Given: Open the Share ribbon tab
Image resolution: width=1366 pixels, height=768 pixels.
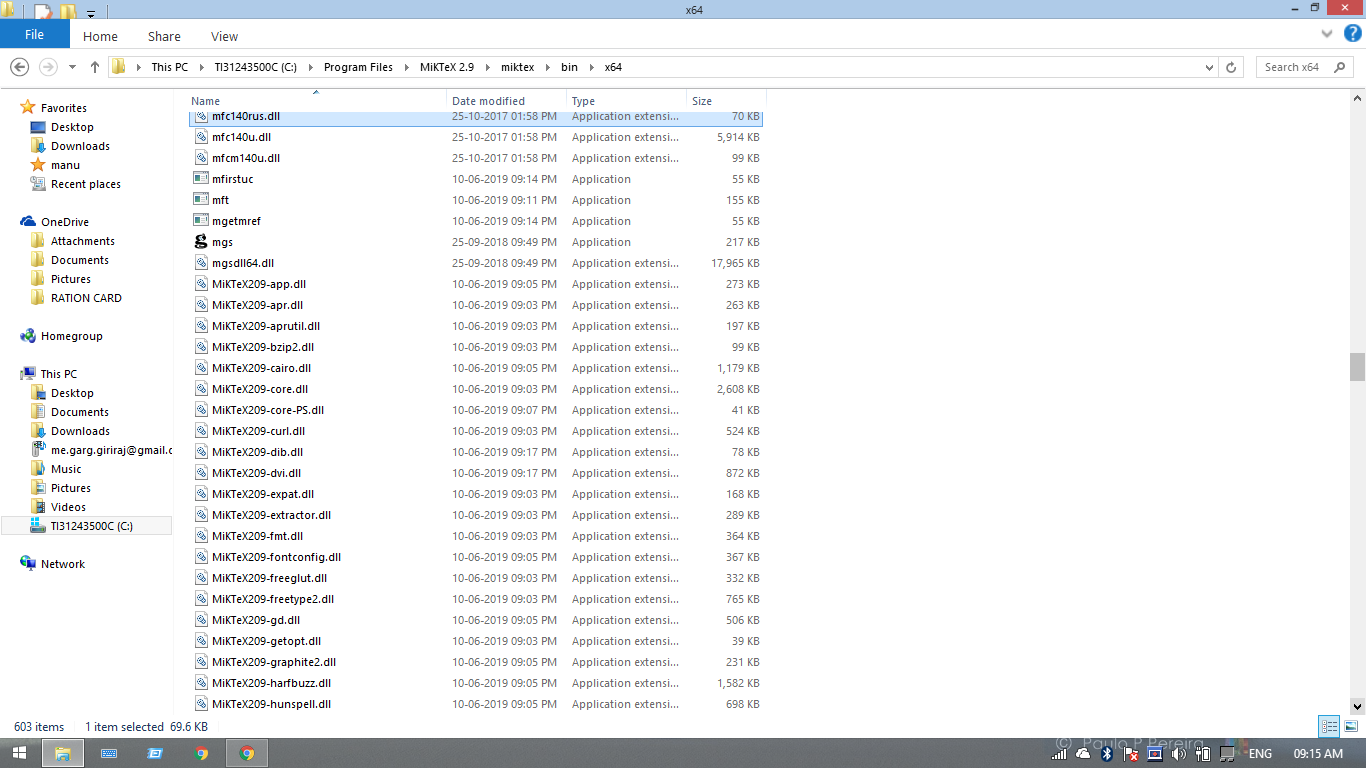Looking at the screenshot, I should 164,36.
